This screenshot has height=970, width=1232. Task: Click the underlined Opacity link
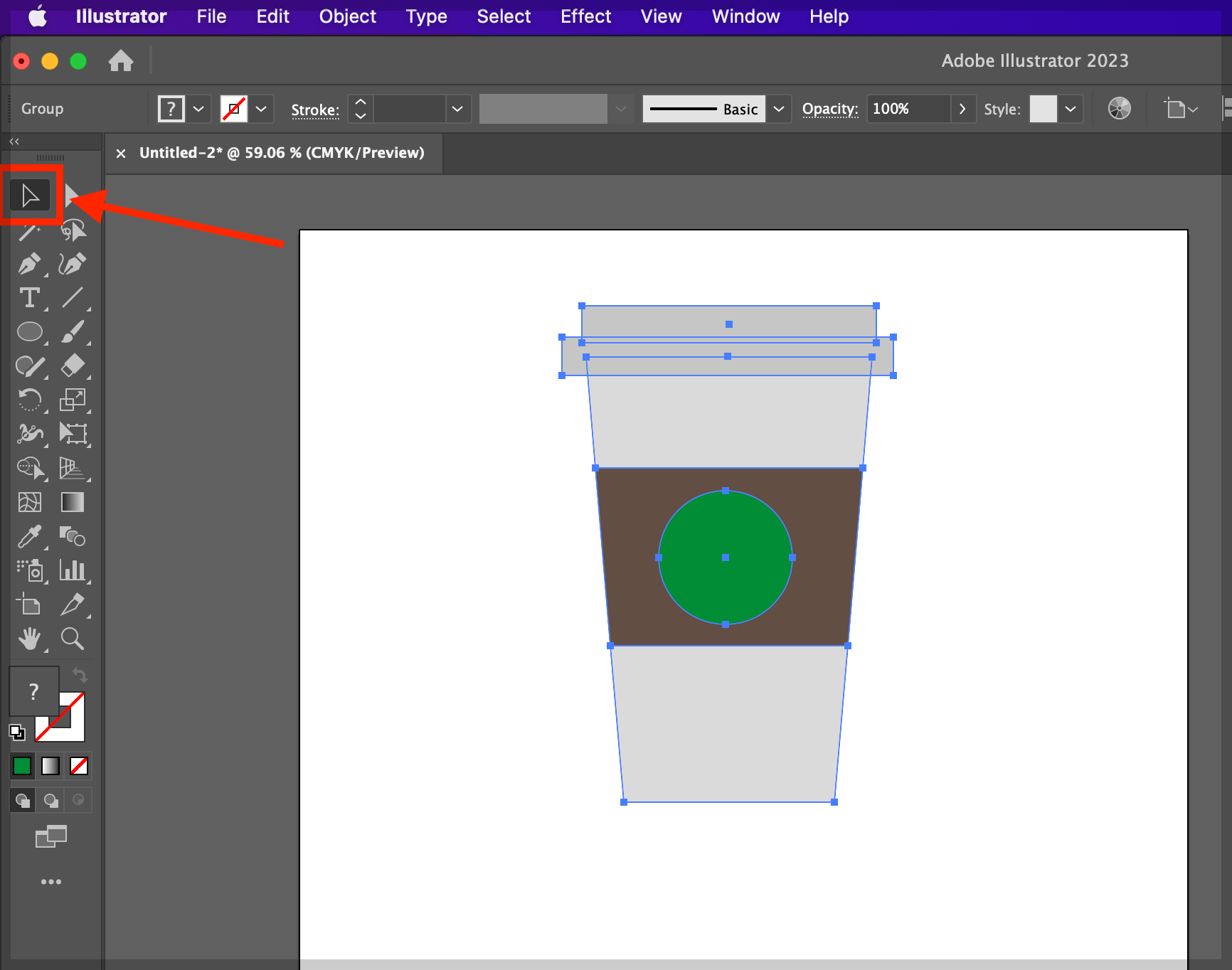tap(830, 109)
